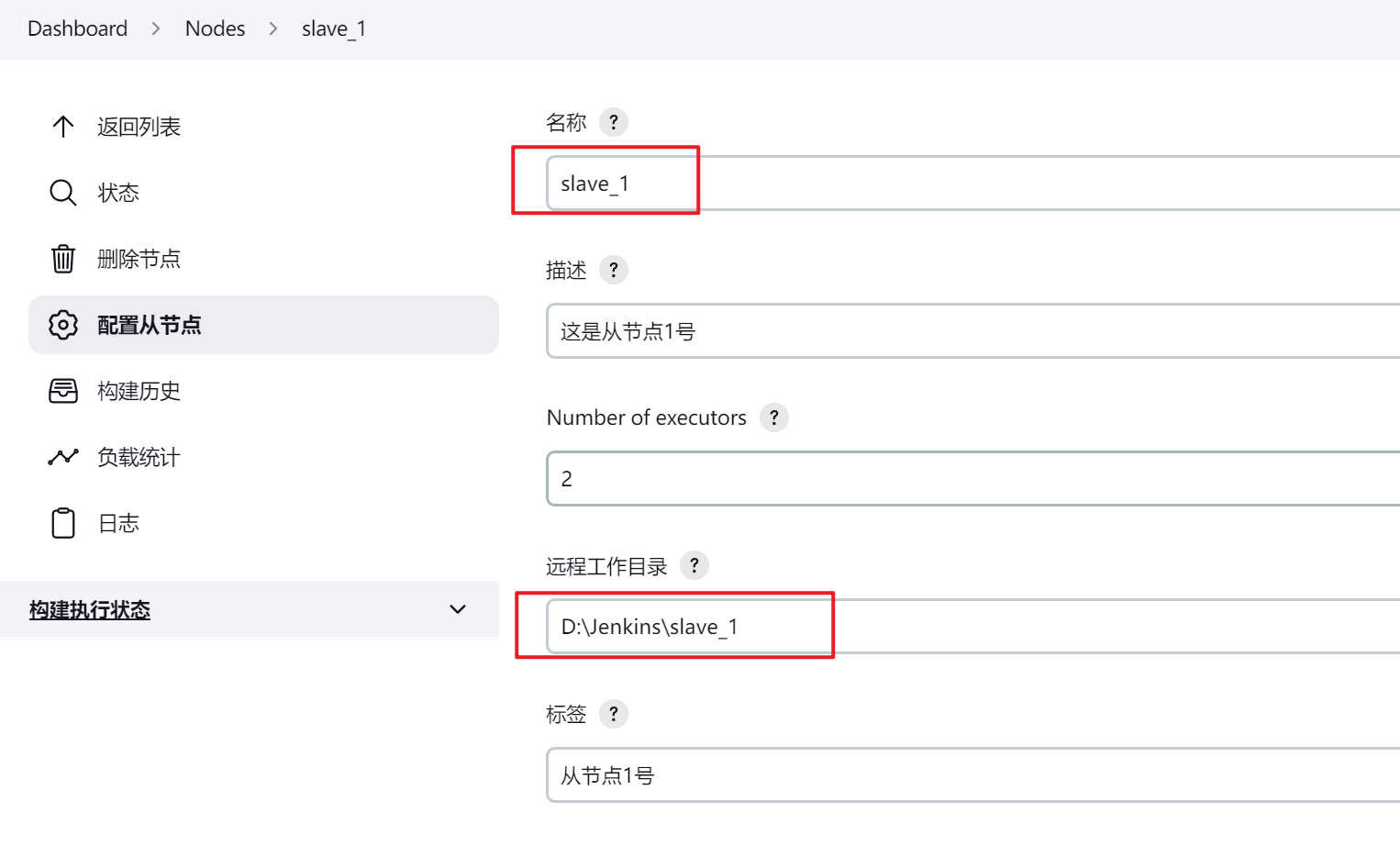Click the 描述 label text
Screen dimensions: 1400x846
(566, 270)
